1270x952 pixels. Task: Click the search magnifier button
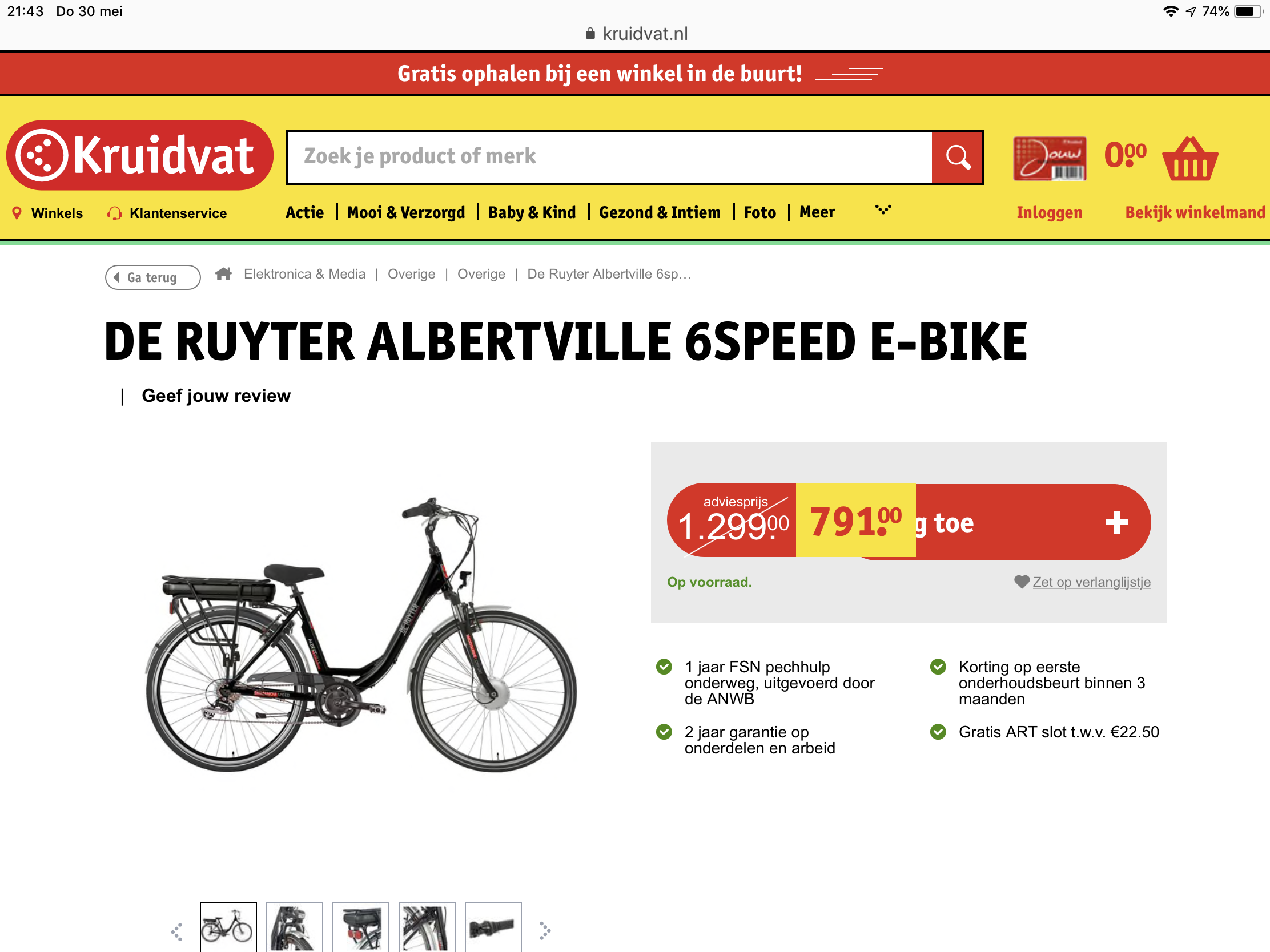coord(957,157)
